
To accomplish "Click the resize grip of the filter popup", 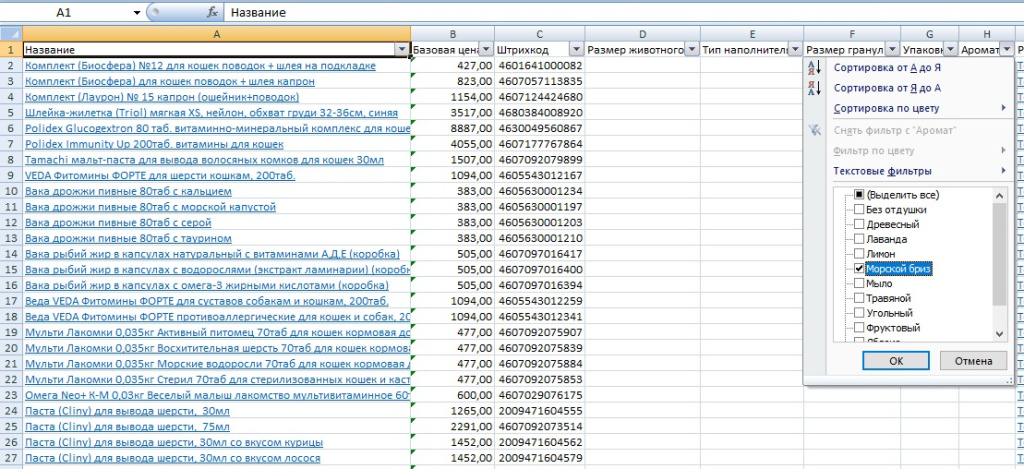I will click(1011, 380).
